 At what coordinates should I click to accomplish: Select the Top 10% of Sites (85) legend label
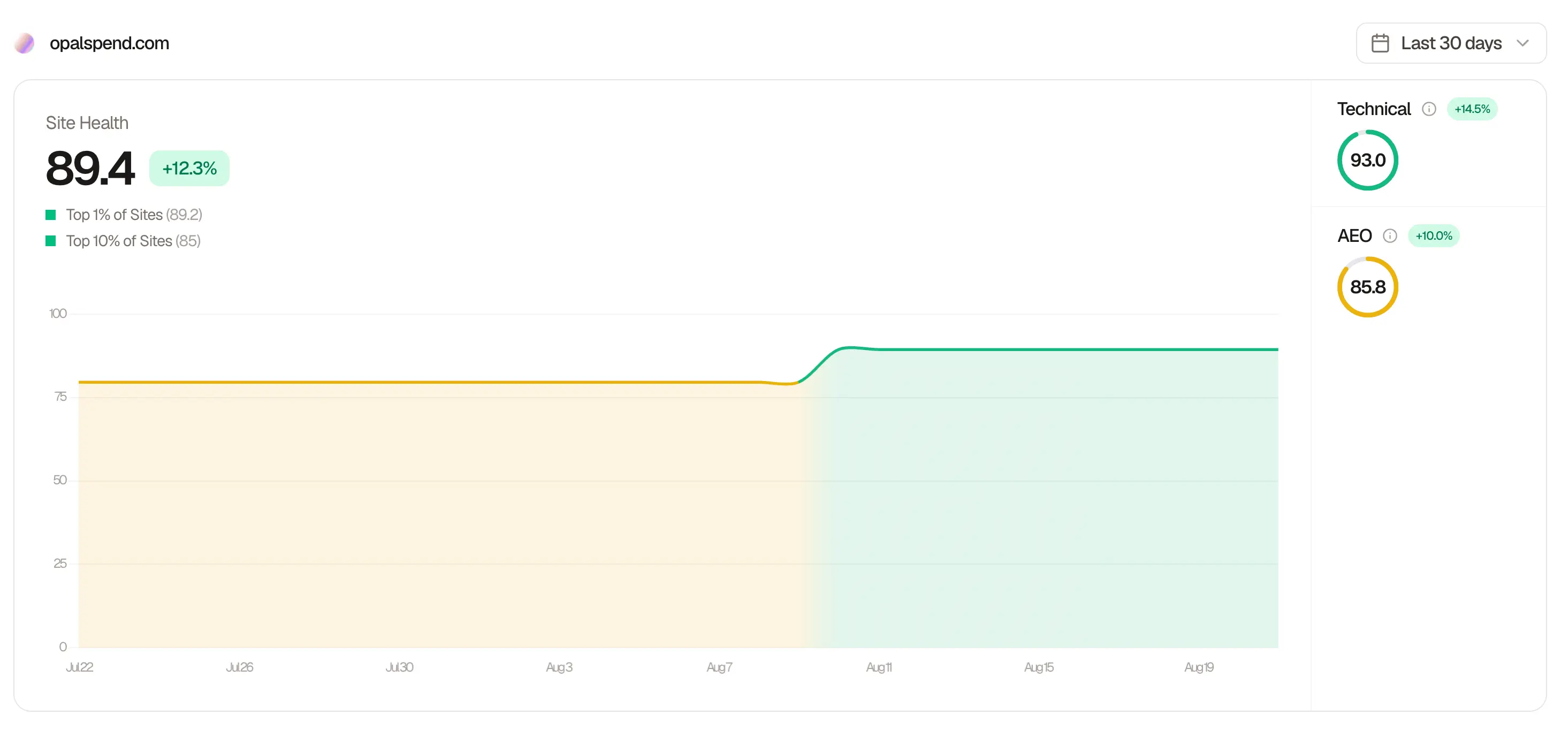point(133,241)
